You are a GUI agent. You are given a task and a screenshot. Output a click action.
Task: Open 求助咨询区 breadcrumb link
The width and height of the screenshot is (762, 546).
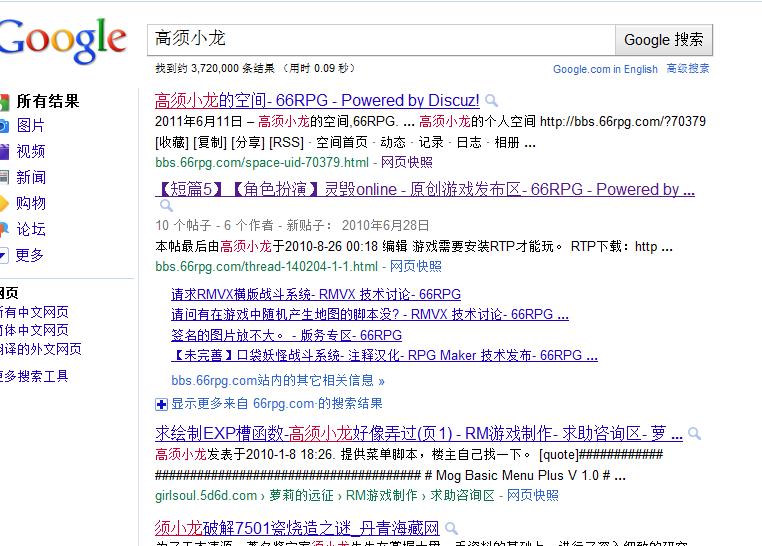click(x=462, y=495)
